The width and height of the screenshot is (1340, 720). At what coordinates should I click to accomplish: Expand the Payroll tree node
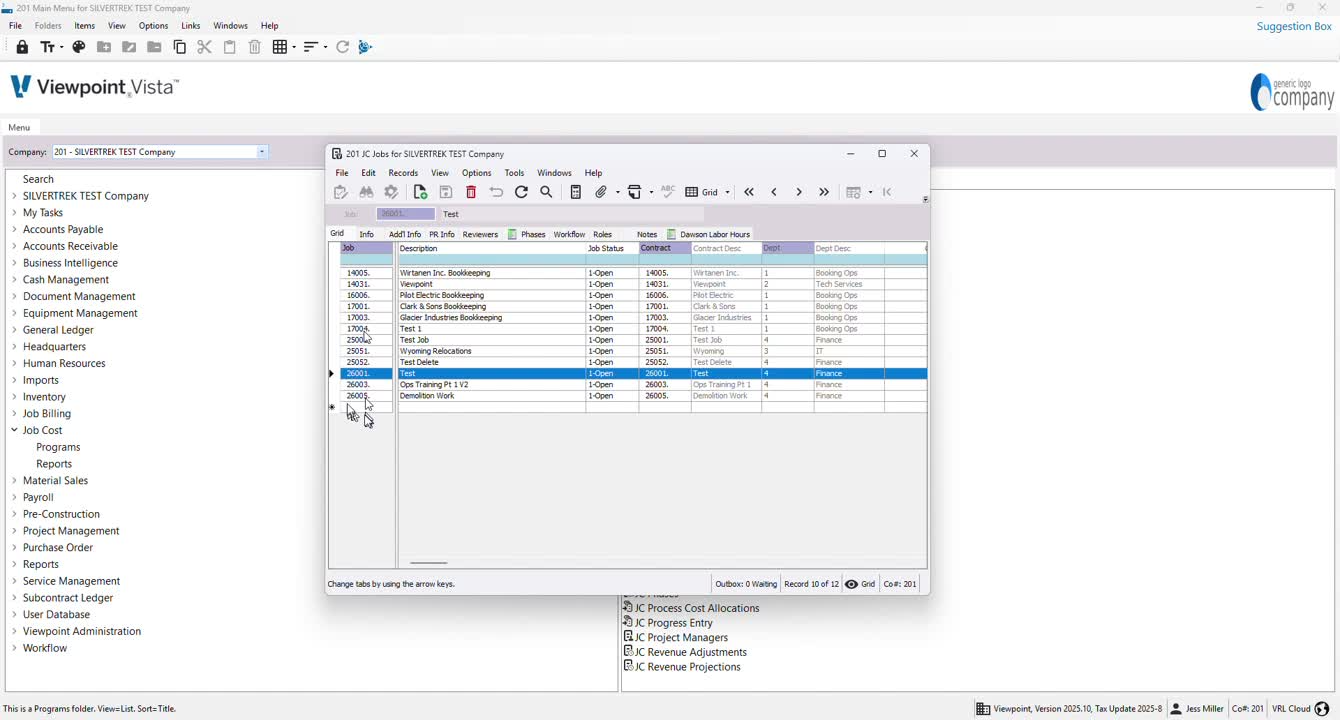14,497
